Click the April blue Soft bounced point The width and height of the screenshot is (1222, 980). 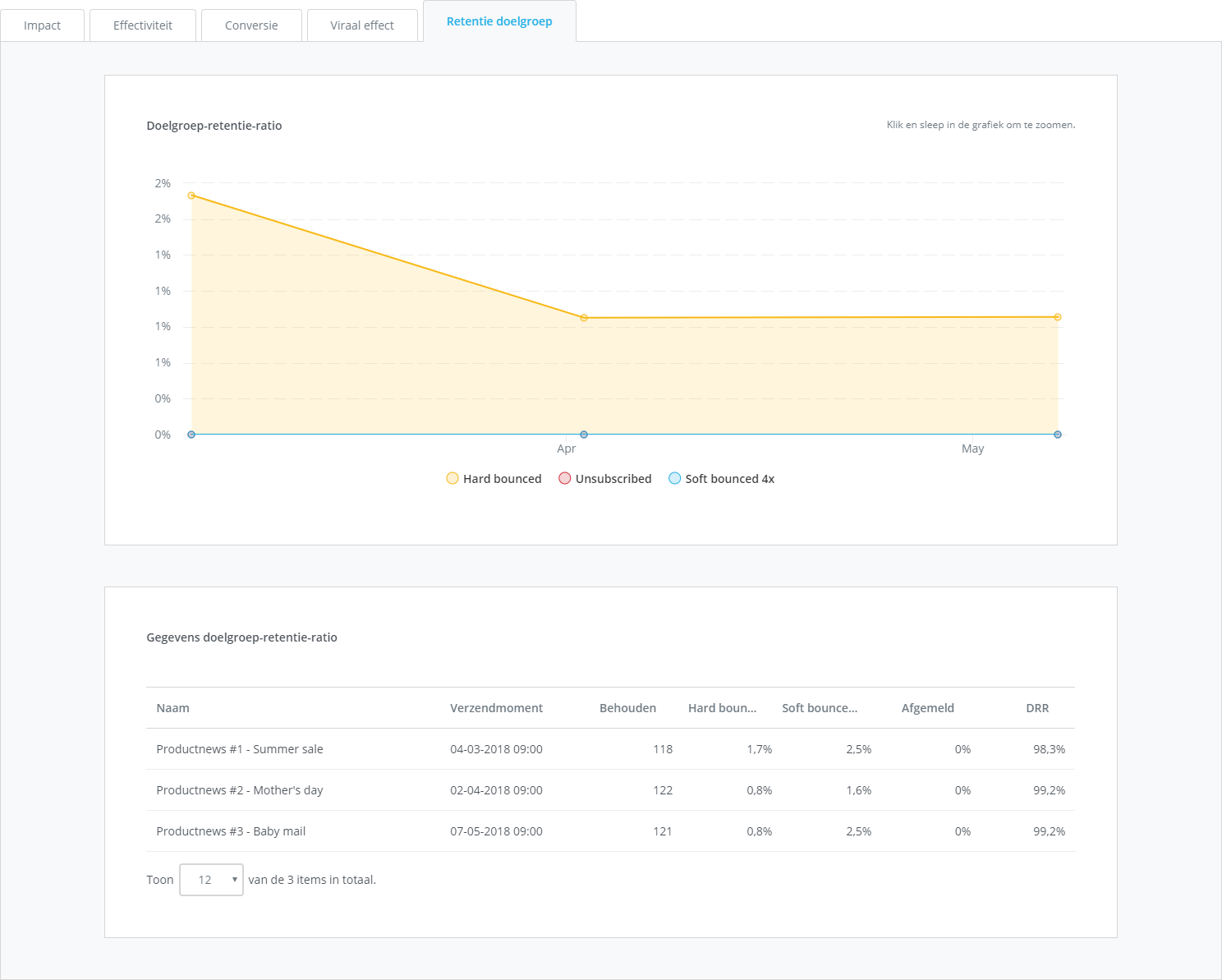584,435
